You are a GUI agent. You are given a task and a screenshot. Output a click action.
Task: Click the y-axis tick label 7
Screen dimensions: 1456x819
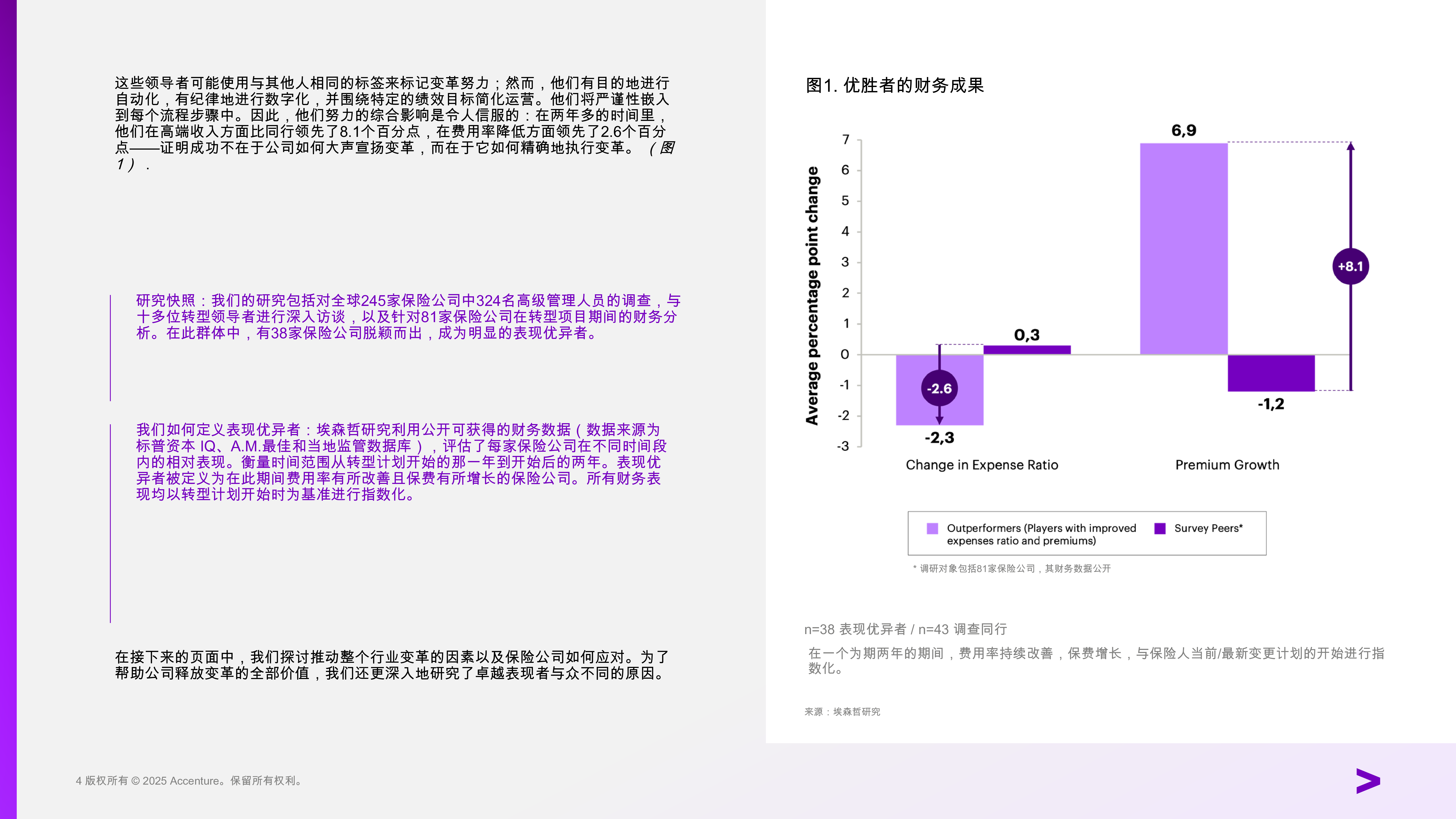846,140
